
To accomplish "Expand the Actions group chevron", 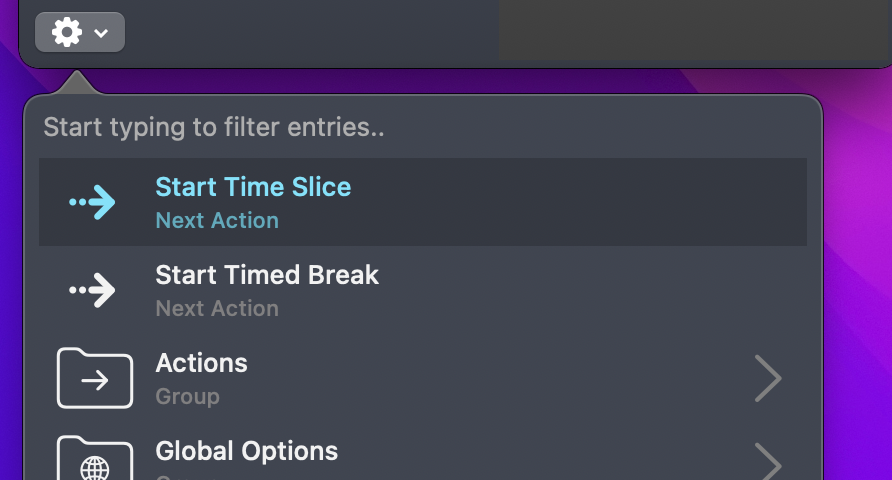I will coord(768,378).
